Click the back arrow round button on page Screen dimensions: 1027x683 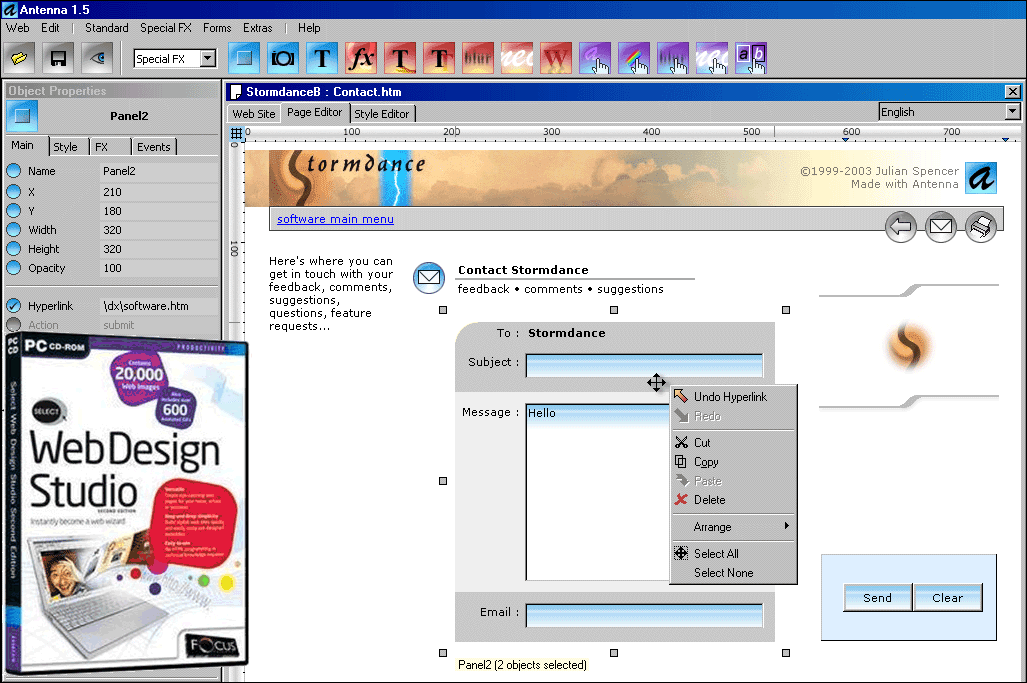click(901, 227)
